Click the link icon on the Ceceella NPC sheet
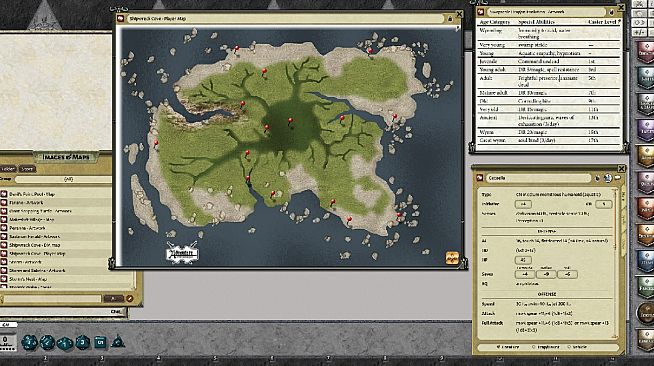The image size is (654, 366). 480,178
